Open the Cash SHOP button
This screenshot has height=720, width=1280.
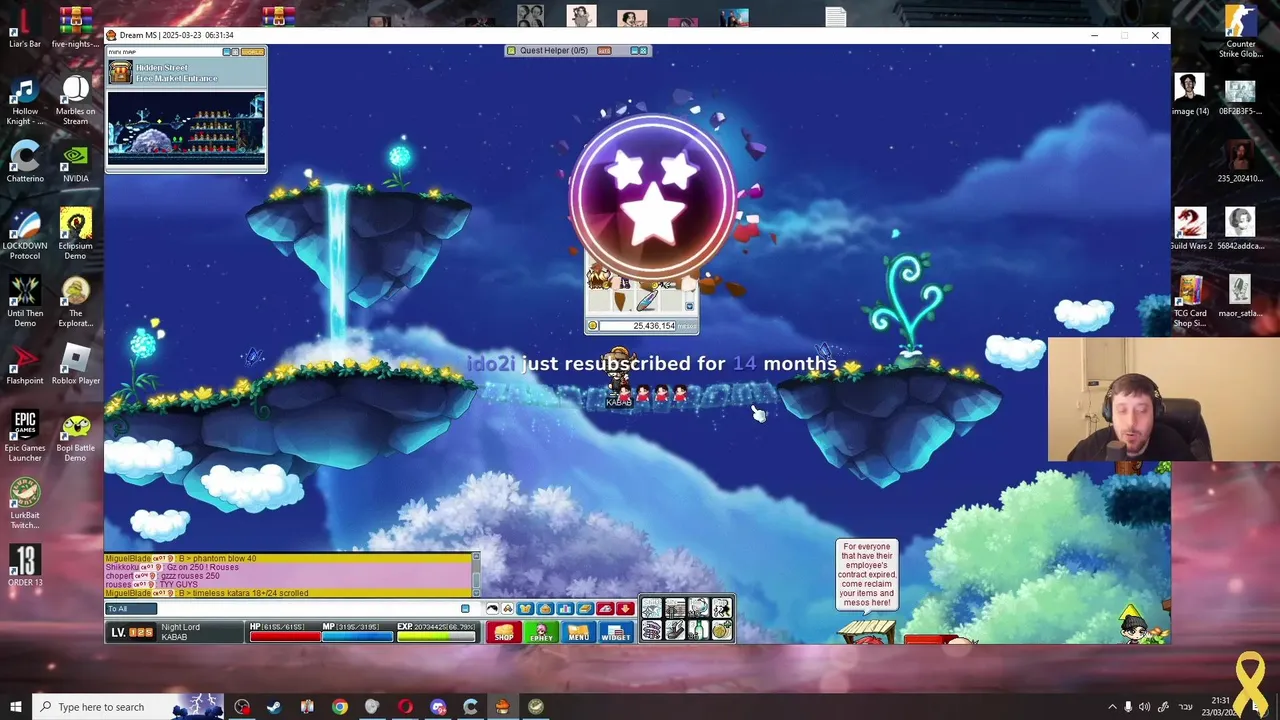pyautogui.click(x=504, y=632)
